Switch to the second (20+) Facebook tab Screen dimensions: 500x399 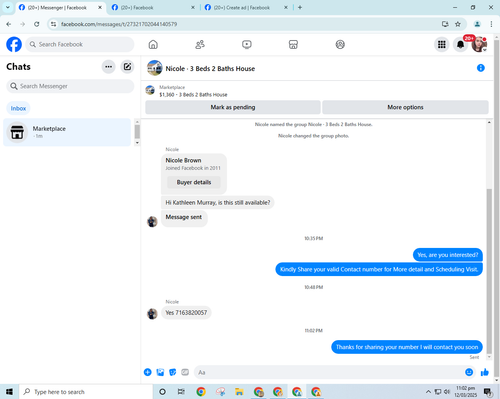pos(152,7)
